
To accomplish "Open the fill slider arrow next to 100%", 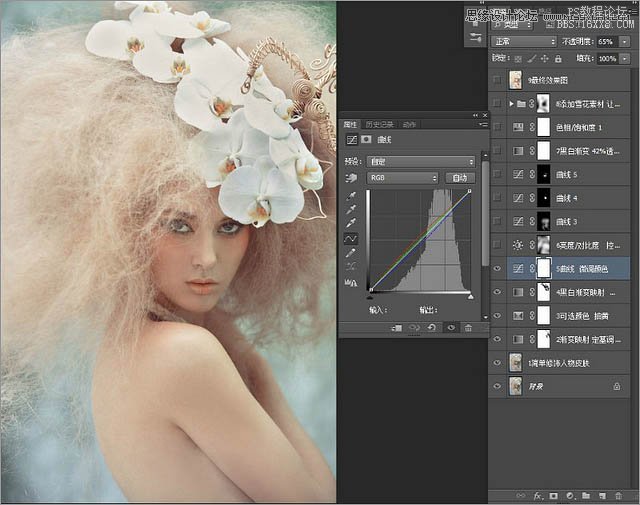I will pos(624,59).
